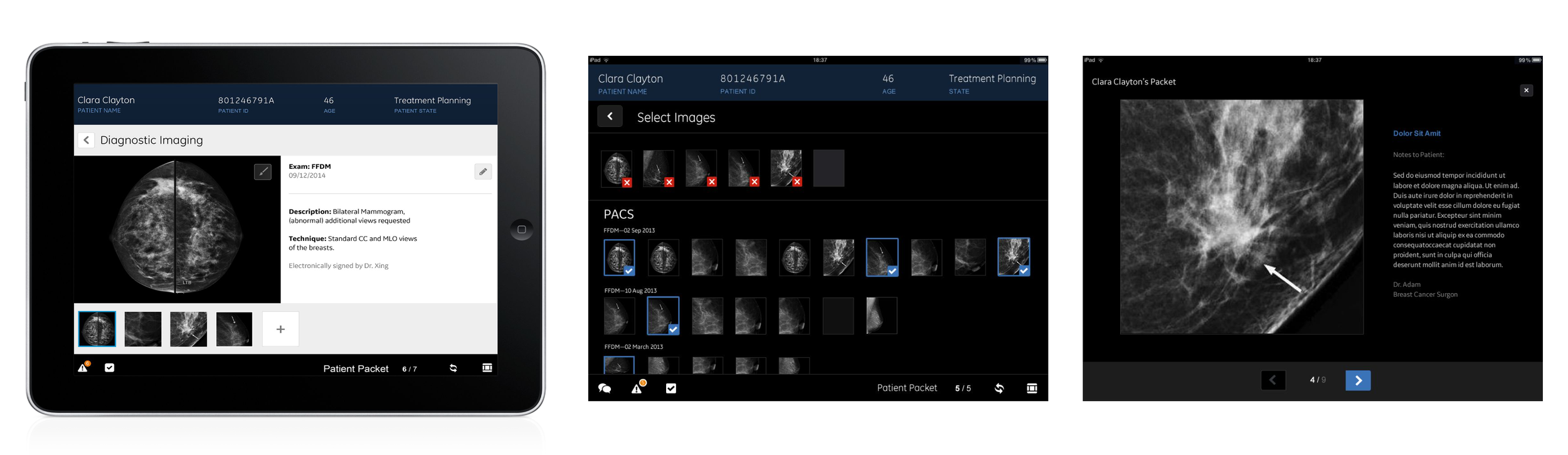Click the FFDM—02 Sep 2013 group label
The image size is (1568, 455).
629,230
